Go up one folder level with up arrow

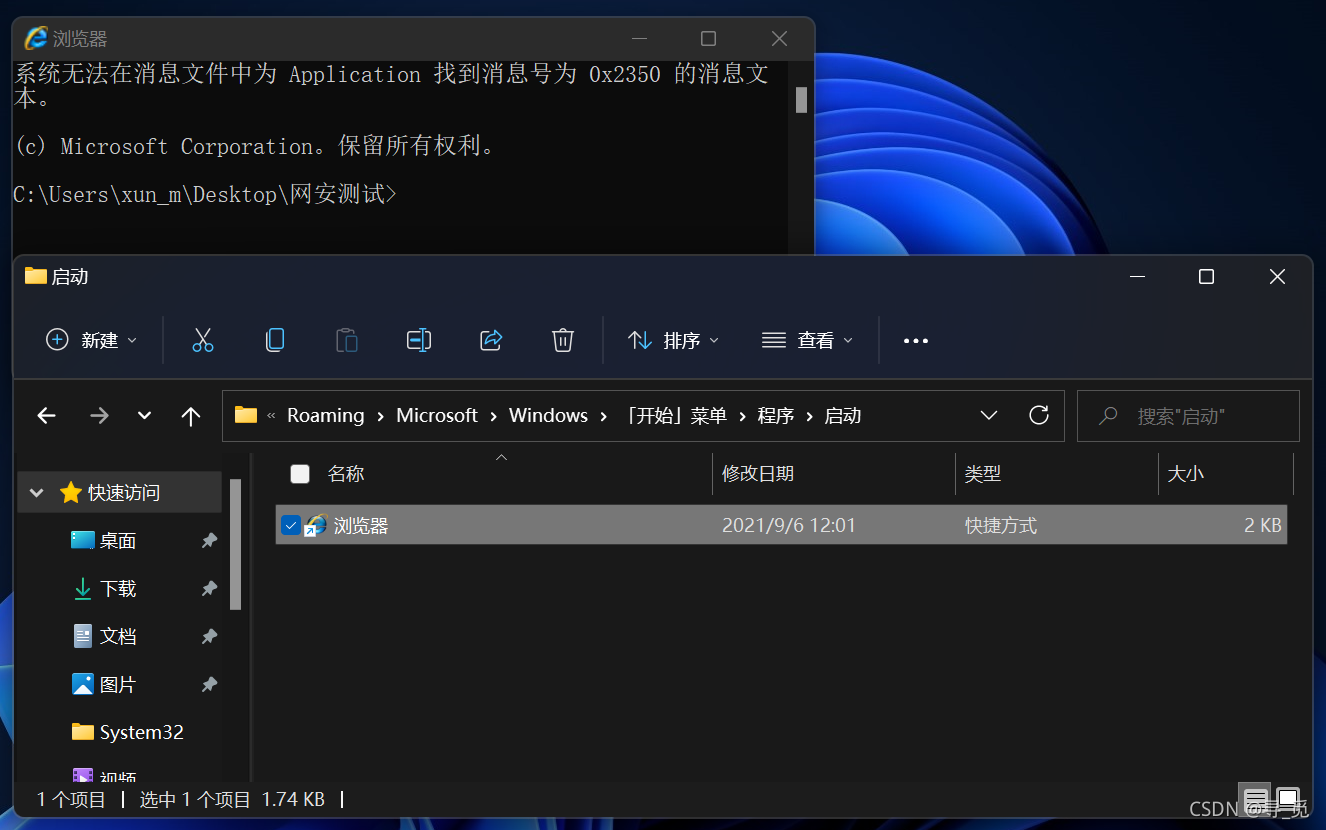click(191, 416)
